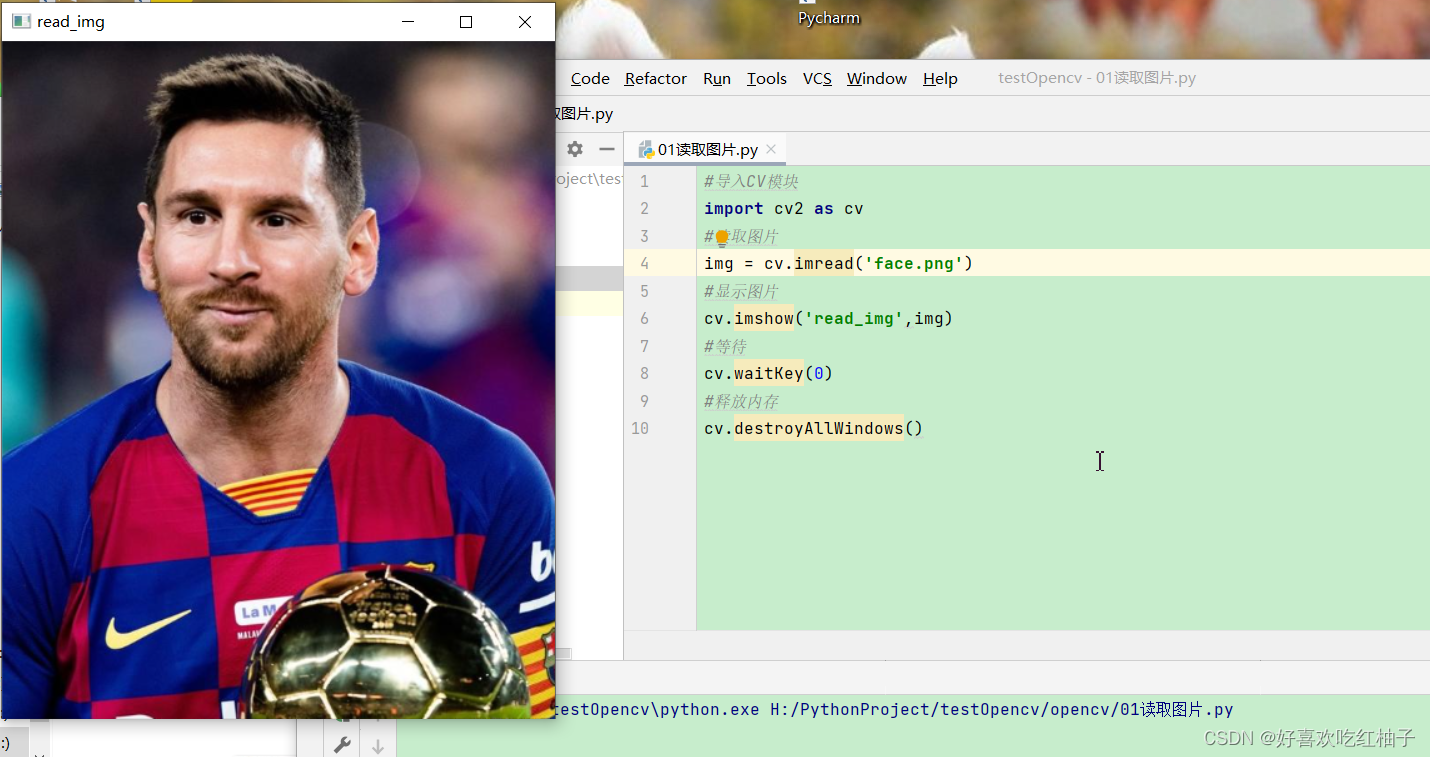The height and width of the screenshot is (757, 1430).
Task: Hide the Project panel with the dash icon
Action: [x=607, y=149]
